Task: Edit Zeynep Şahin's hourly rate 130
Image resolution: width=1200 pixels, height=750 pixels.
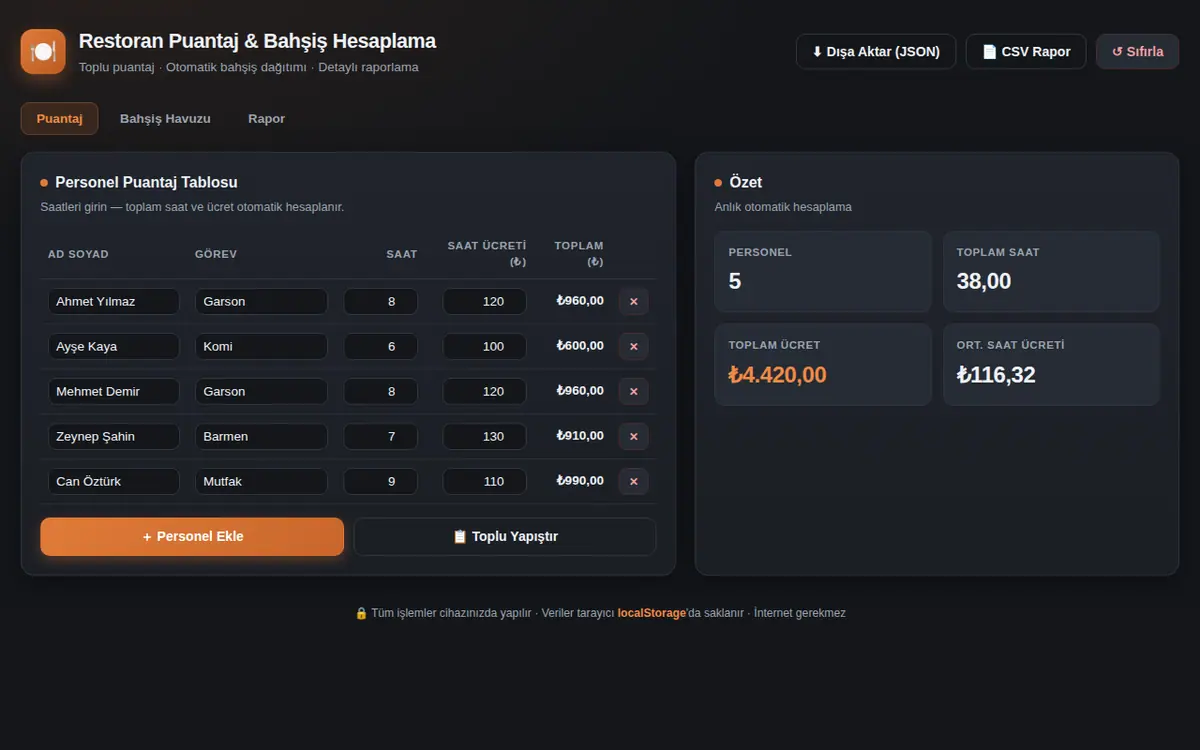Action: (x=485, y=437)
